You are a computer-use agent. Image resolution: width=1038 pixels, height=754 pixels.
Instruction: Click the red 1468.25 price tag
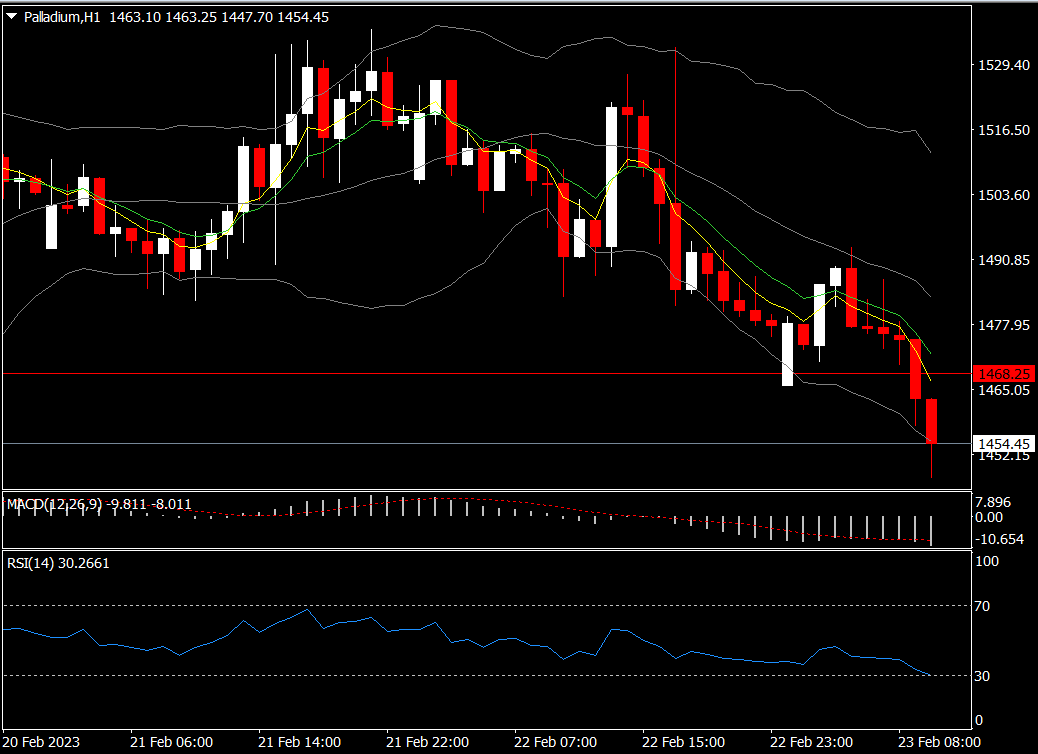coord(1003,373)
